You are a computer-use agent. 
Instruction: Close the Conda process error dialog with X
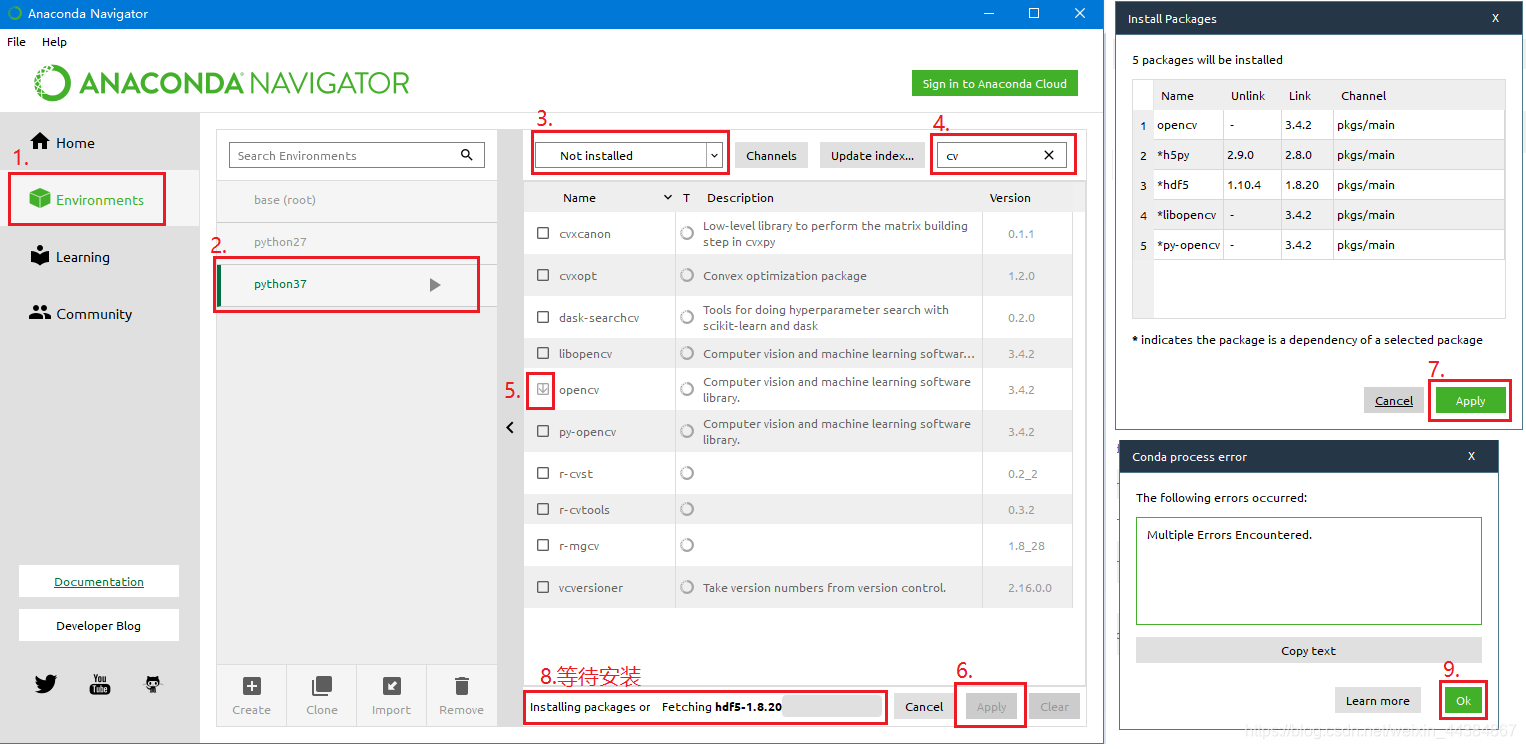tap(1471, 456)
